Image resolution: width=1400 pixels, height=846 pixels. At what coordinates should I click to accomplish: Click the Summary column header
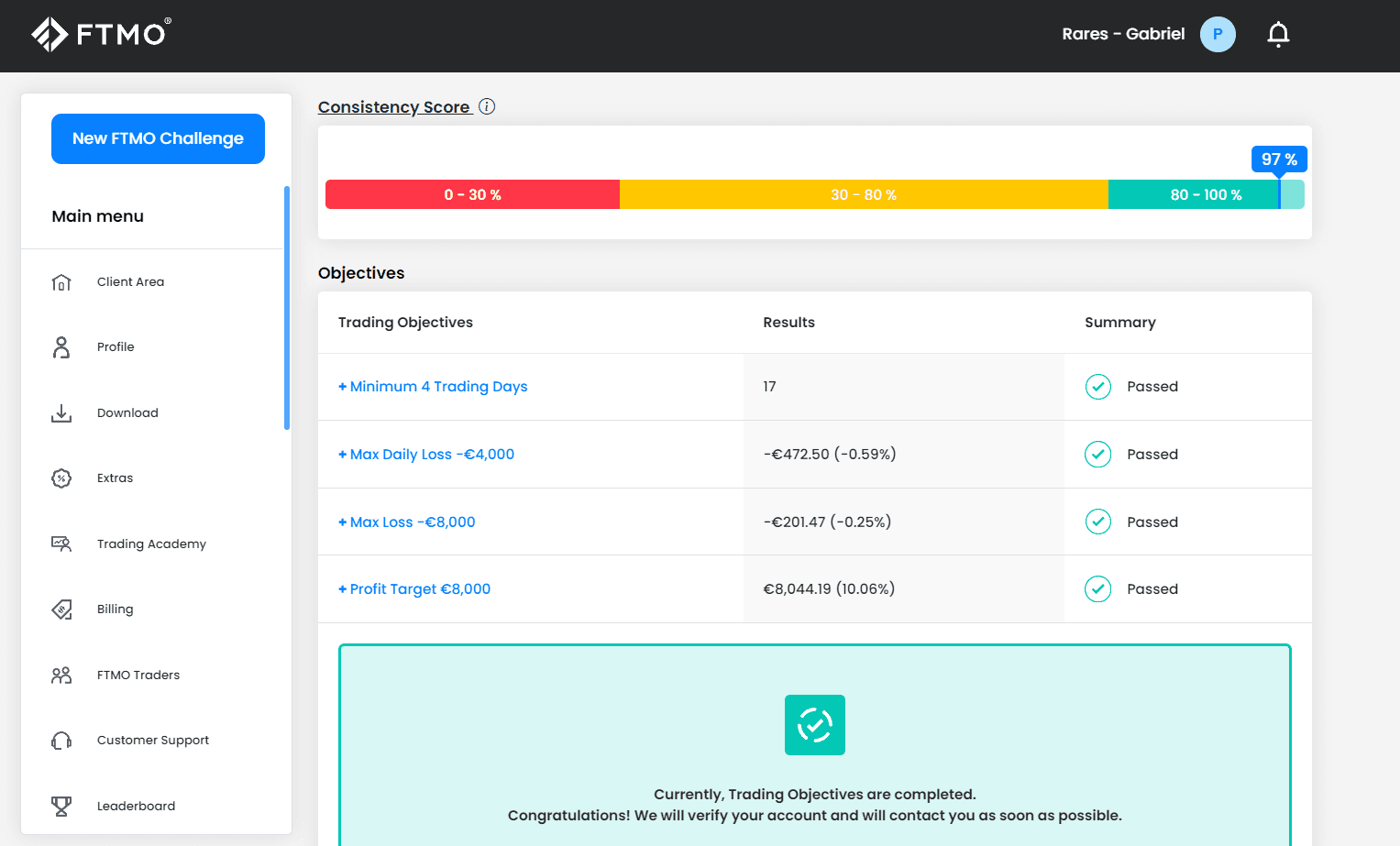pos(1120,323)
